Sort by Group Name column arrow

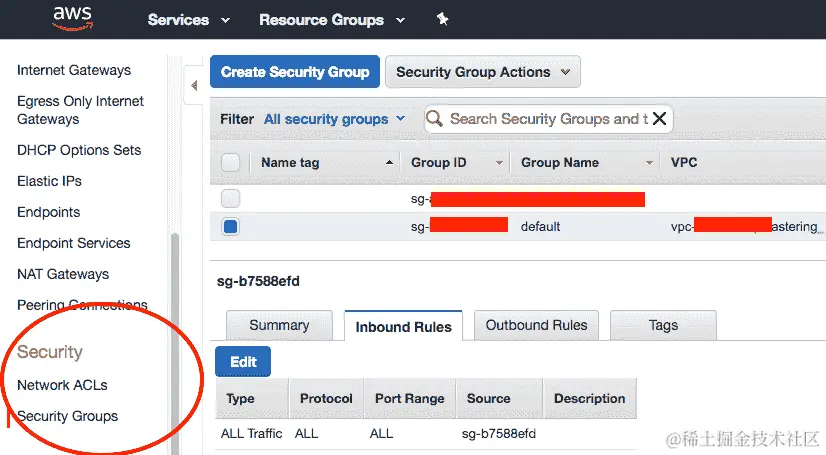pos(649,162)
